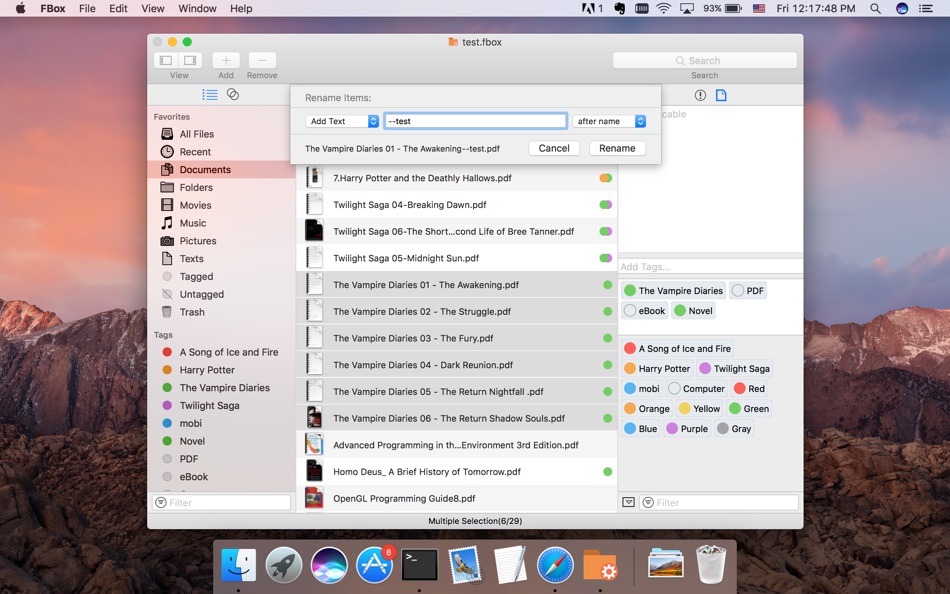
Task: Toggle The Vampire Diaries assigned tag
Action: [673, 291]
